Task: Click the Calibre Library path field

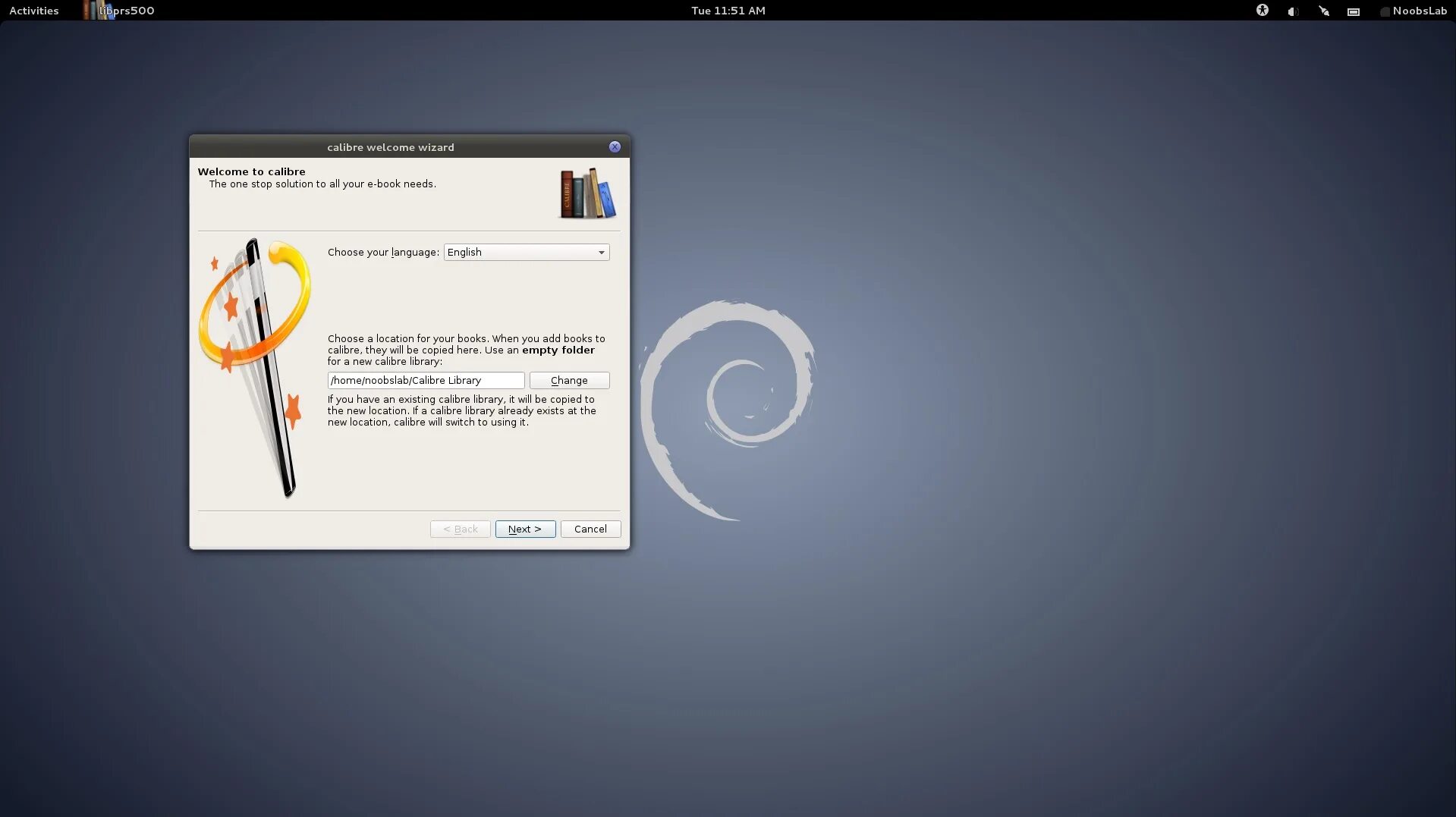Action: coord(426,380)
